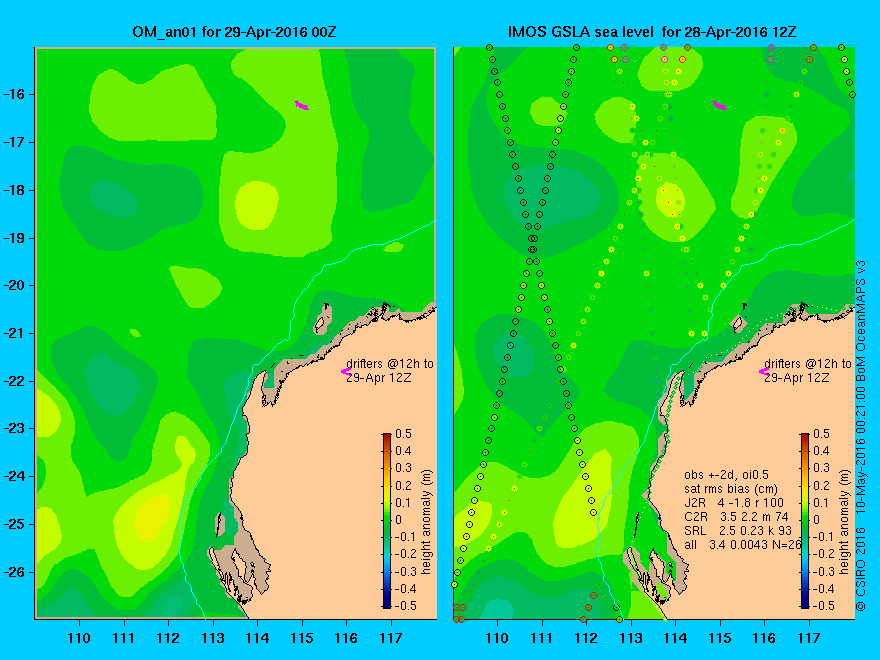The width and height of the screenshot is (880, 660).
Task: Click "drifters @12h to 29-Apr 12Z" in right panel
Action: (x=808, y=370)
